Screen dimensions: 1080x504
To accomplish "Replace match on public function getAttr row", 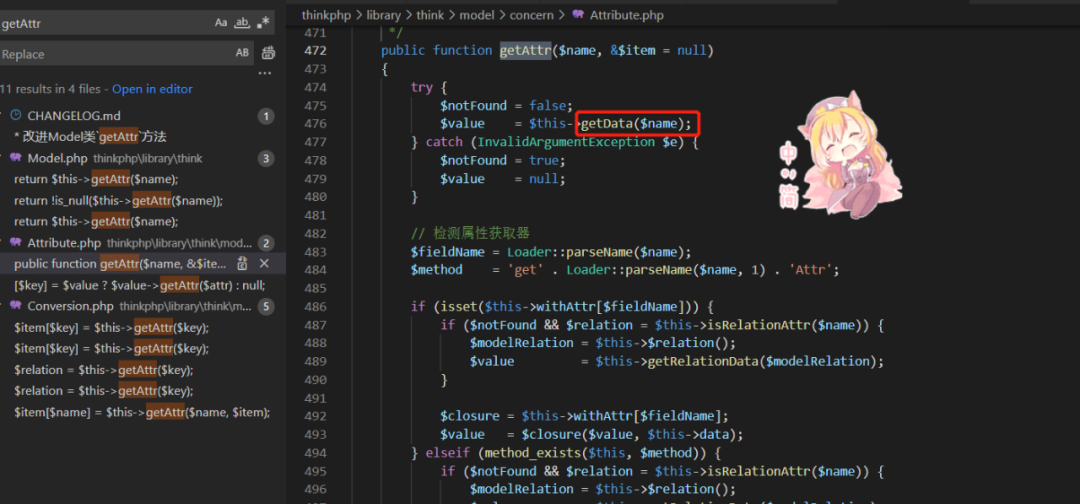I will 242,264.
